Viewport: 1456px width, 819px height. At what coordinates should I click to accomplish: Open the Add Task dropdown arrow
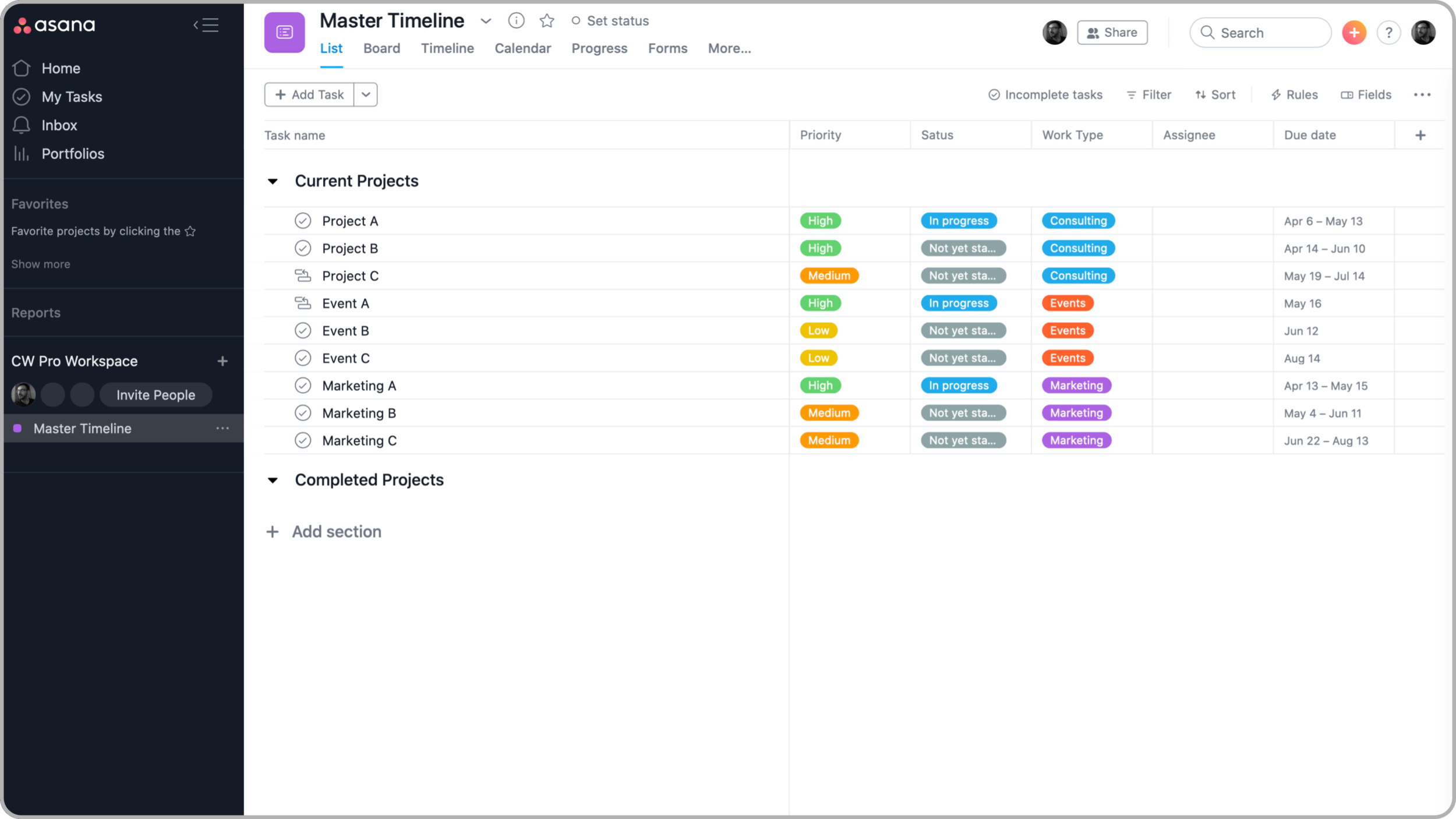pyautogui.click(x=366, y=94)
